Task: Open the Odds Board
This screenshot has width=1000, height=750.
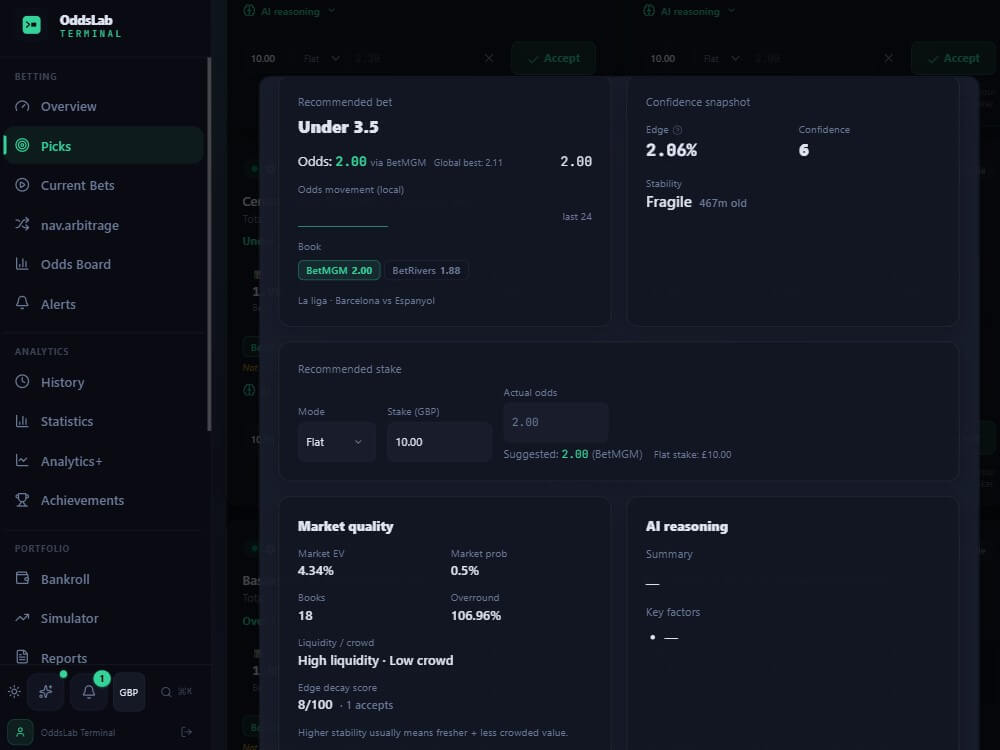Action: pyautogui.click(x=103, y=265)
